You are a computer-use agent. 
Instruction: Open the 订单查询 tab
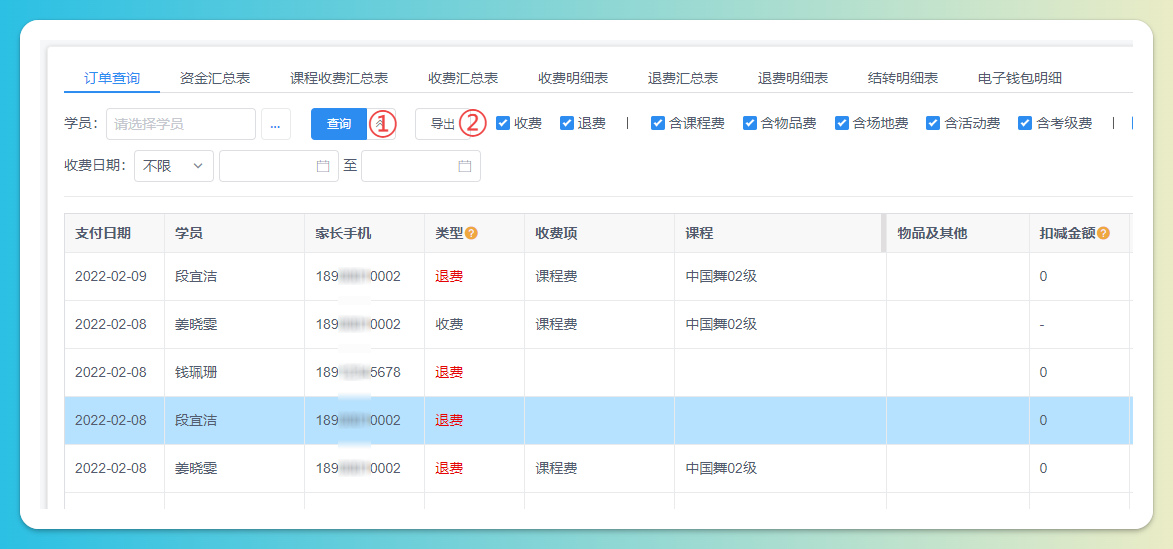coord(111,79)
